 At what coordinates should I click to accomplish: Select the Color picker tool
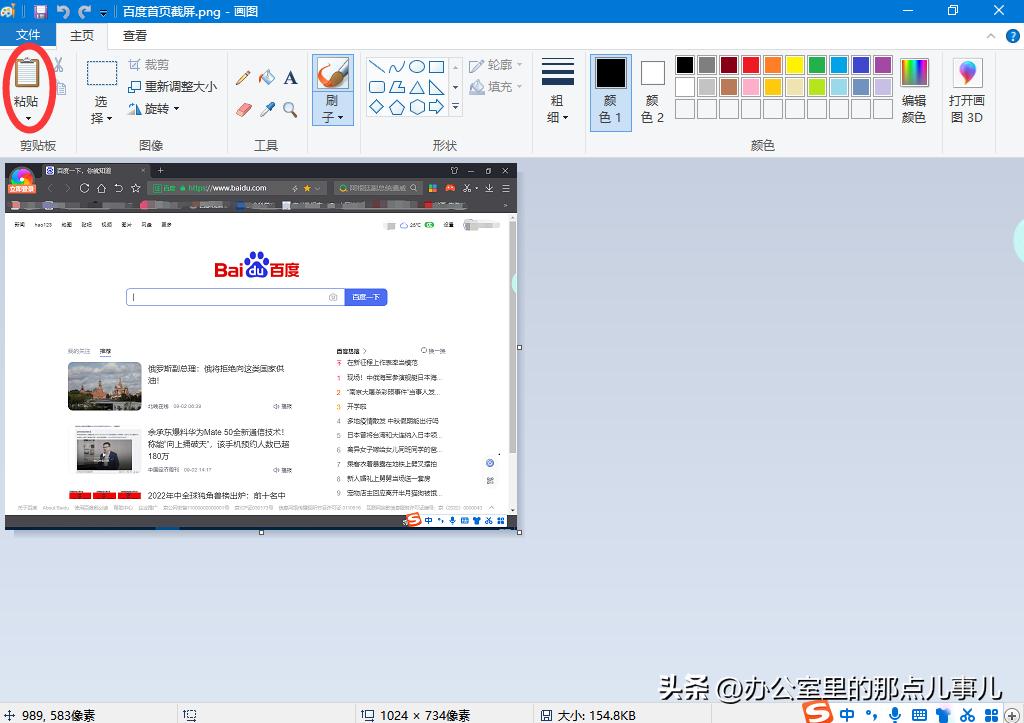coord(265,107)
